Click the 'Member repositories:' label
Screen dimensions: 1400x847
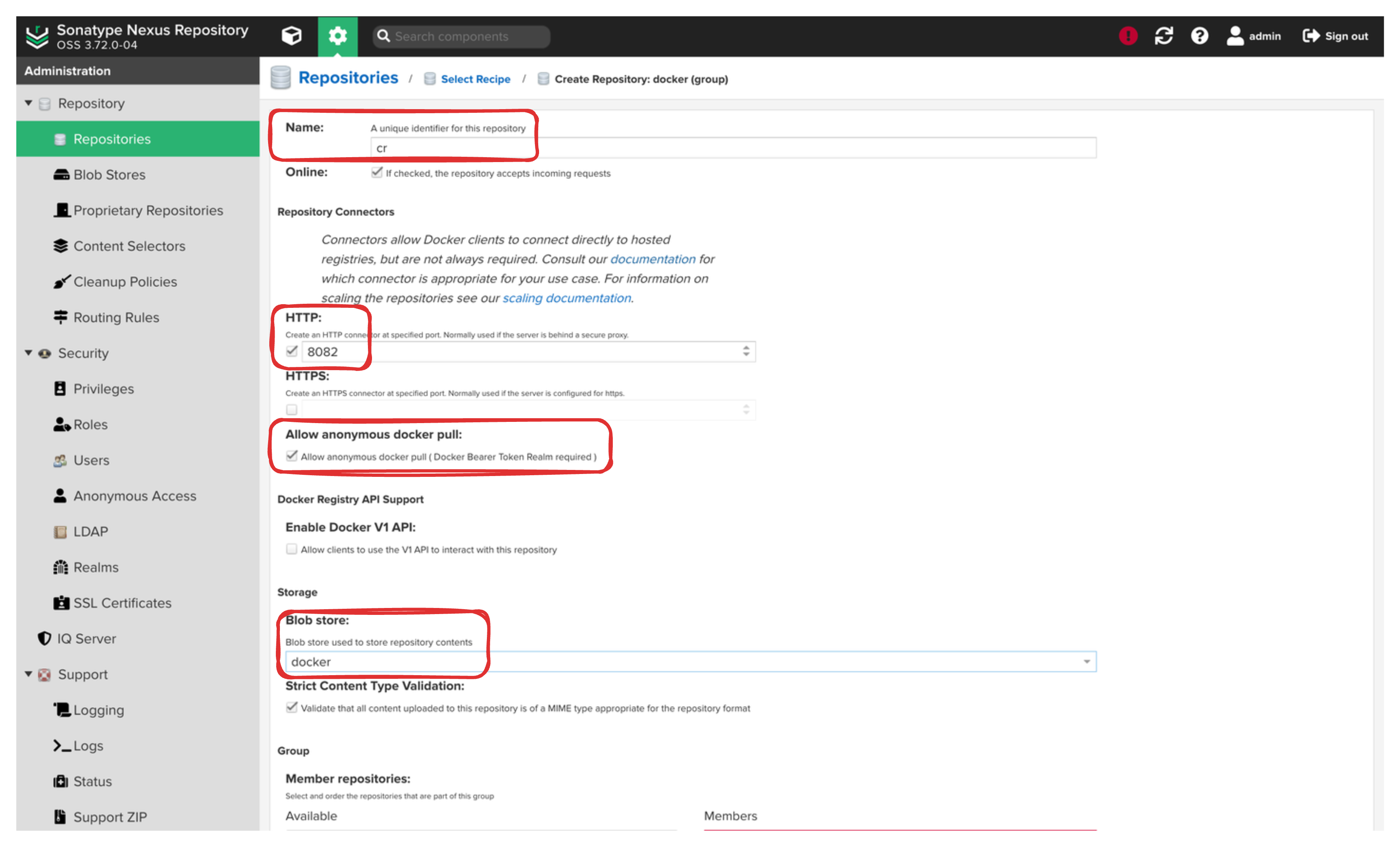(x=348, y=778)
